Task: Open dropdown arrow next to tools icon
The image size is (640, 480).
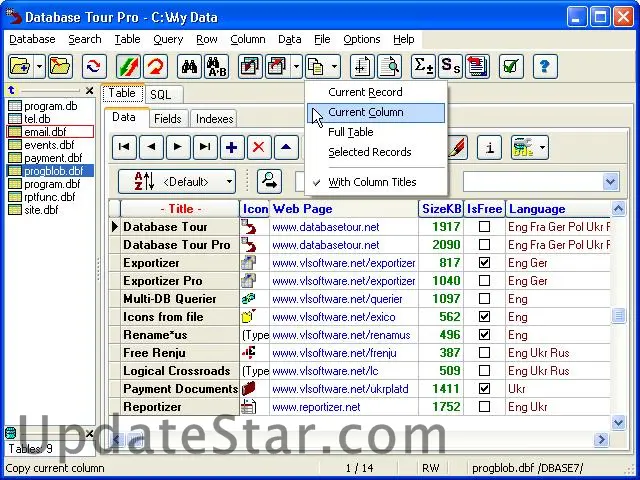Action: [x=542, y=147]
